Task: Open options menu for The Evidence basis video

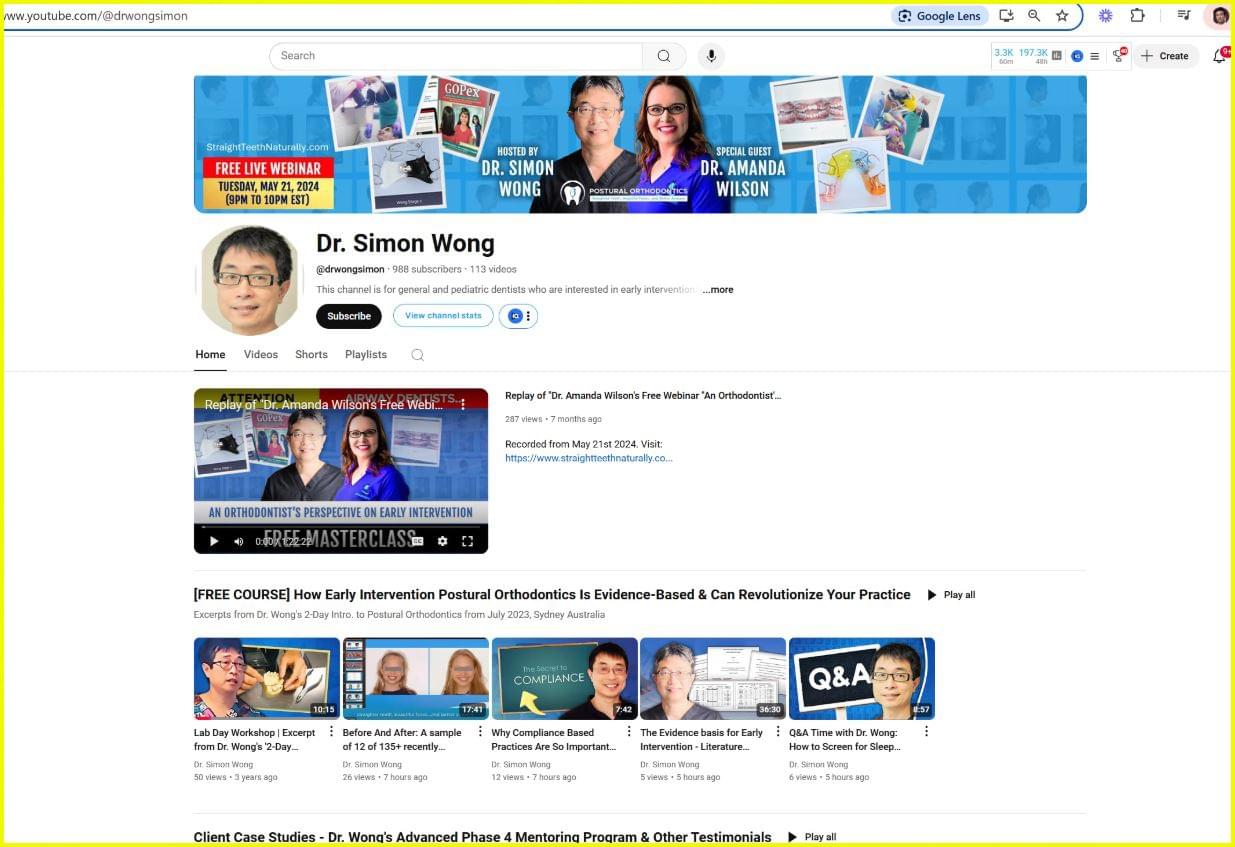Action: click(778, 732)
